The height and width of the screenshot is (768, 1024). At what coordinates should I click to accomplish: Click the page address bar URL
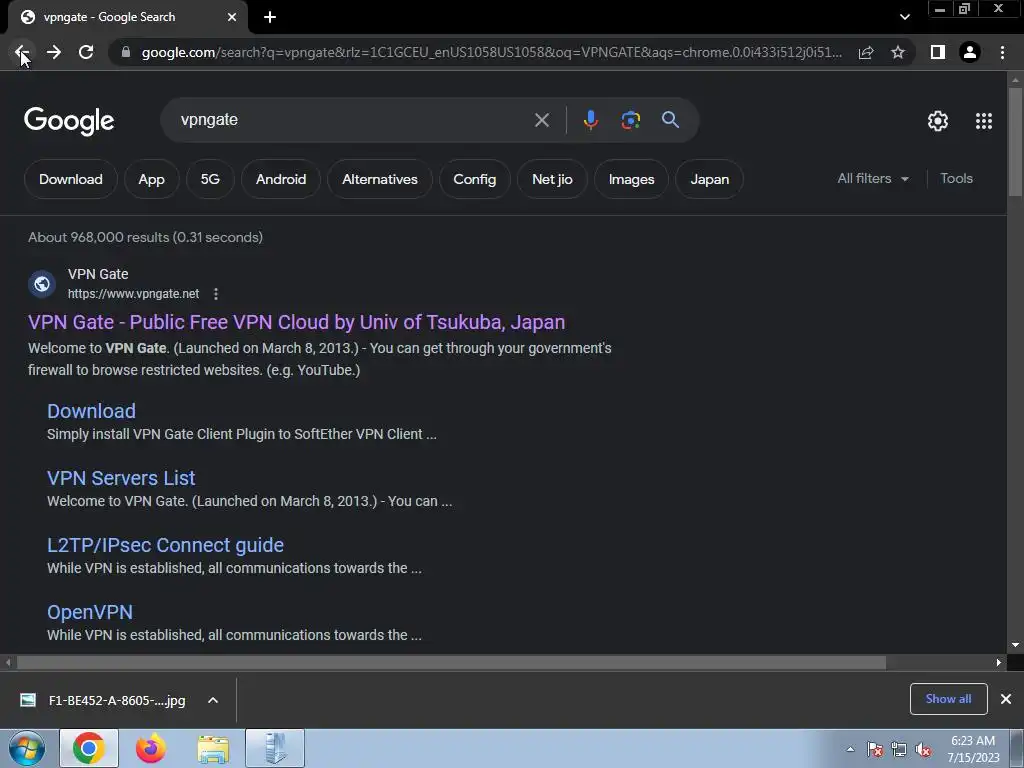(491, 52)
